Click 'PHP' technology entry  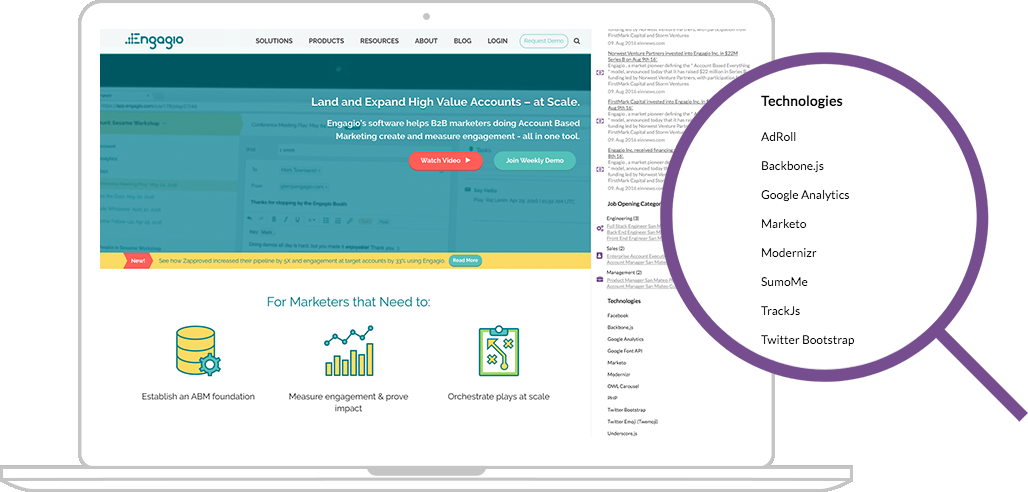[x=612, y=398]
